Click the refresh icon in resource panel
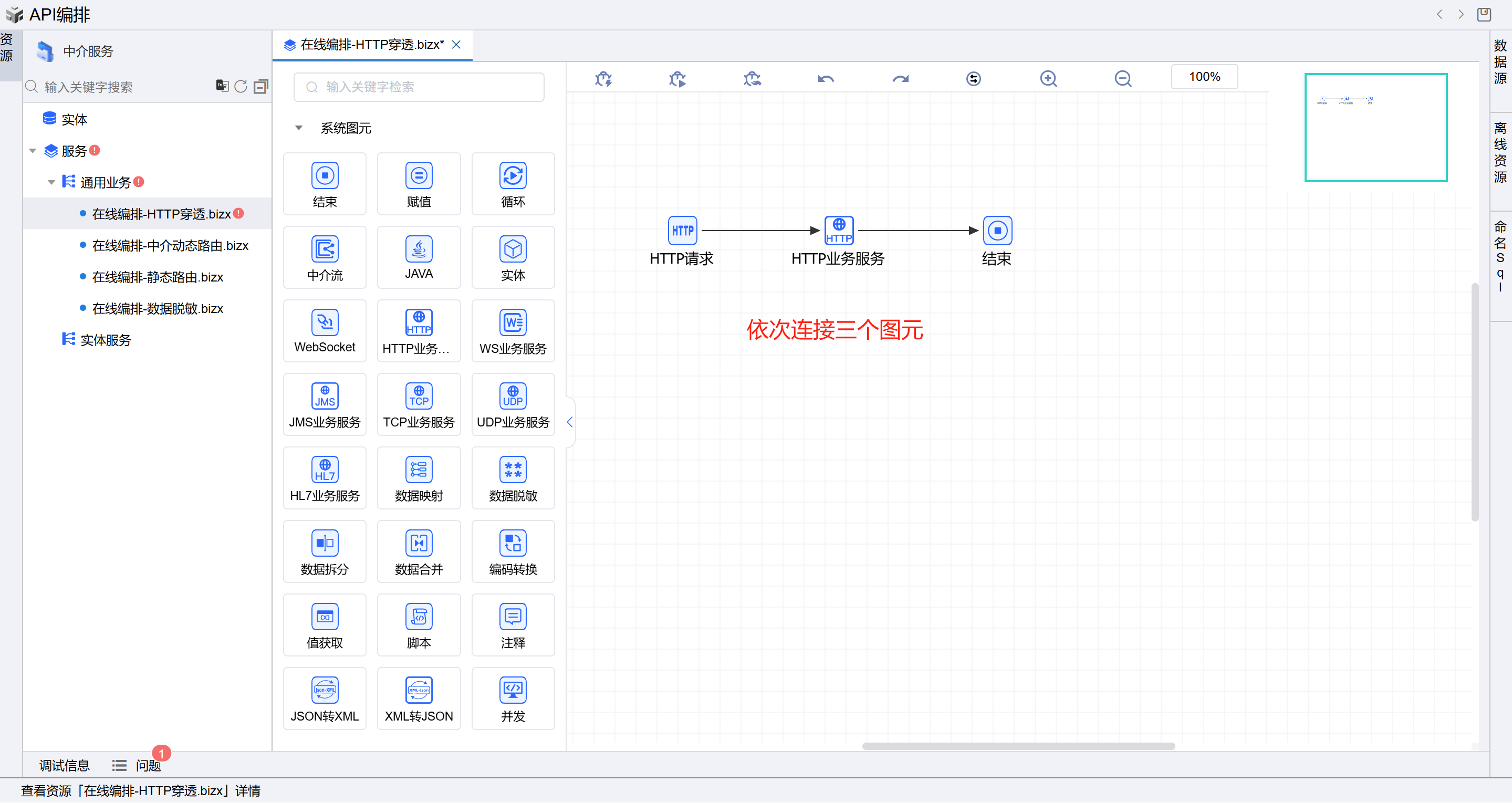 (241, 87)
